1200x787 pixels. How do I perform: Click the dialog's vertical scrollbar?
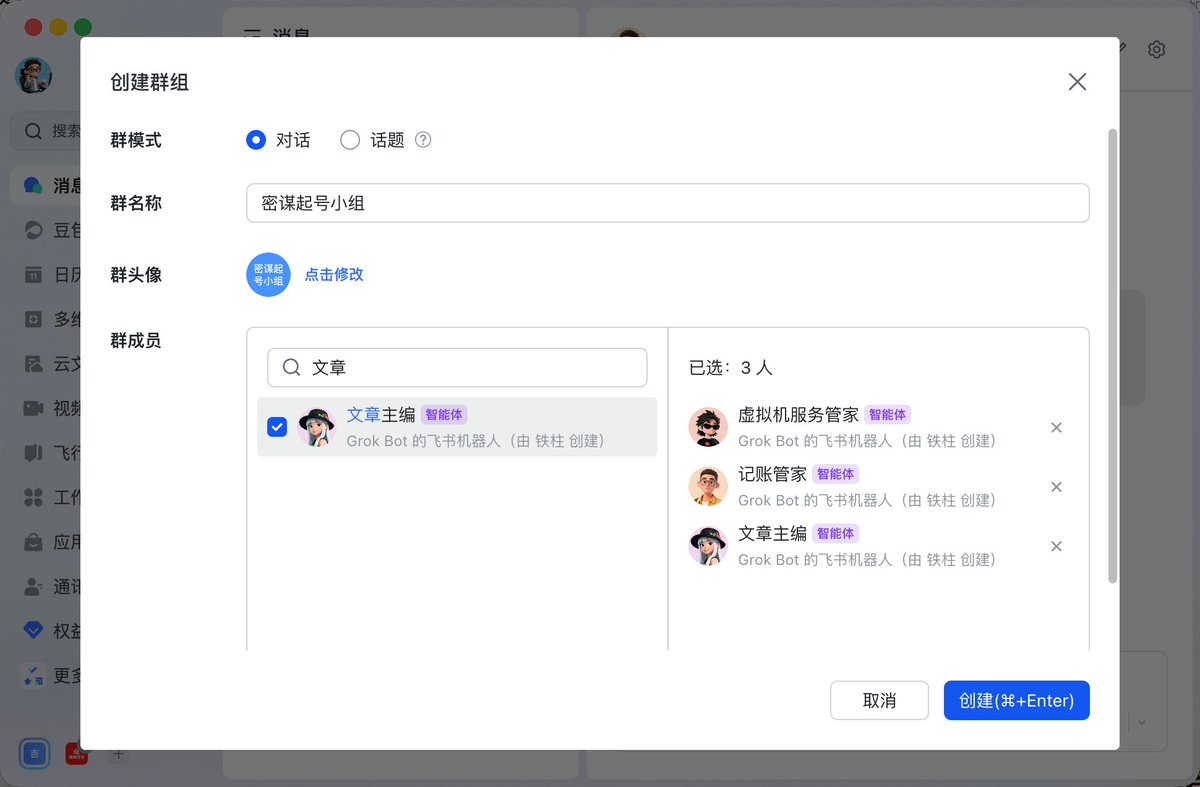[1113, 355]
